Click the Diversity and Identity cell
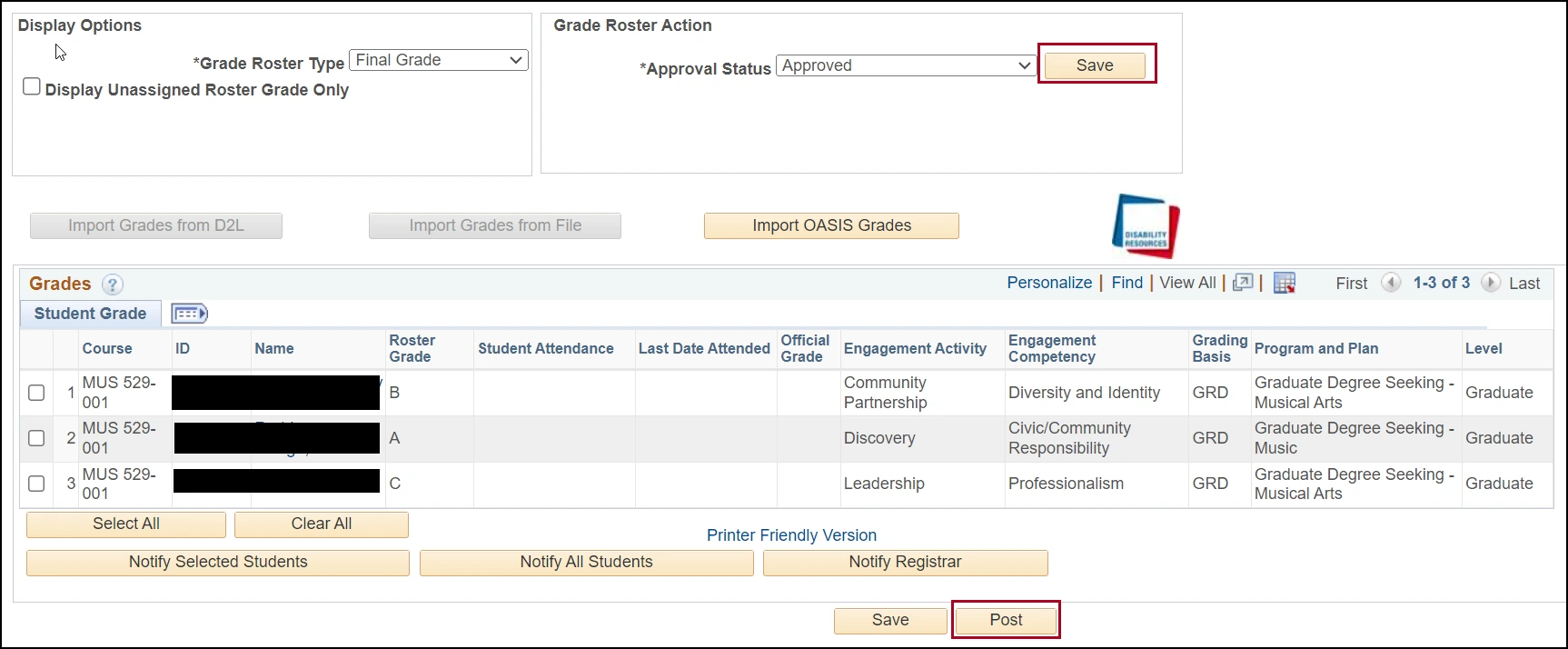The width and height of the screenshot is (1568, 649). tap(1084, 393)
